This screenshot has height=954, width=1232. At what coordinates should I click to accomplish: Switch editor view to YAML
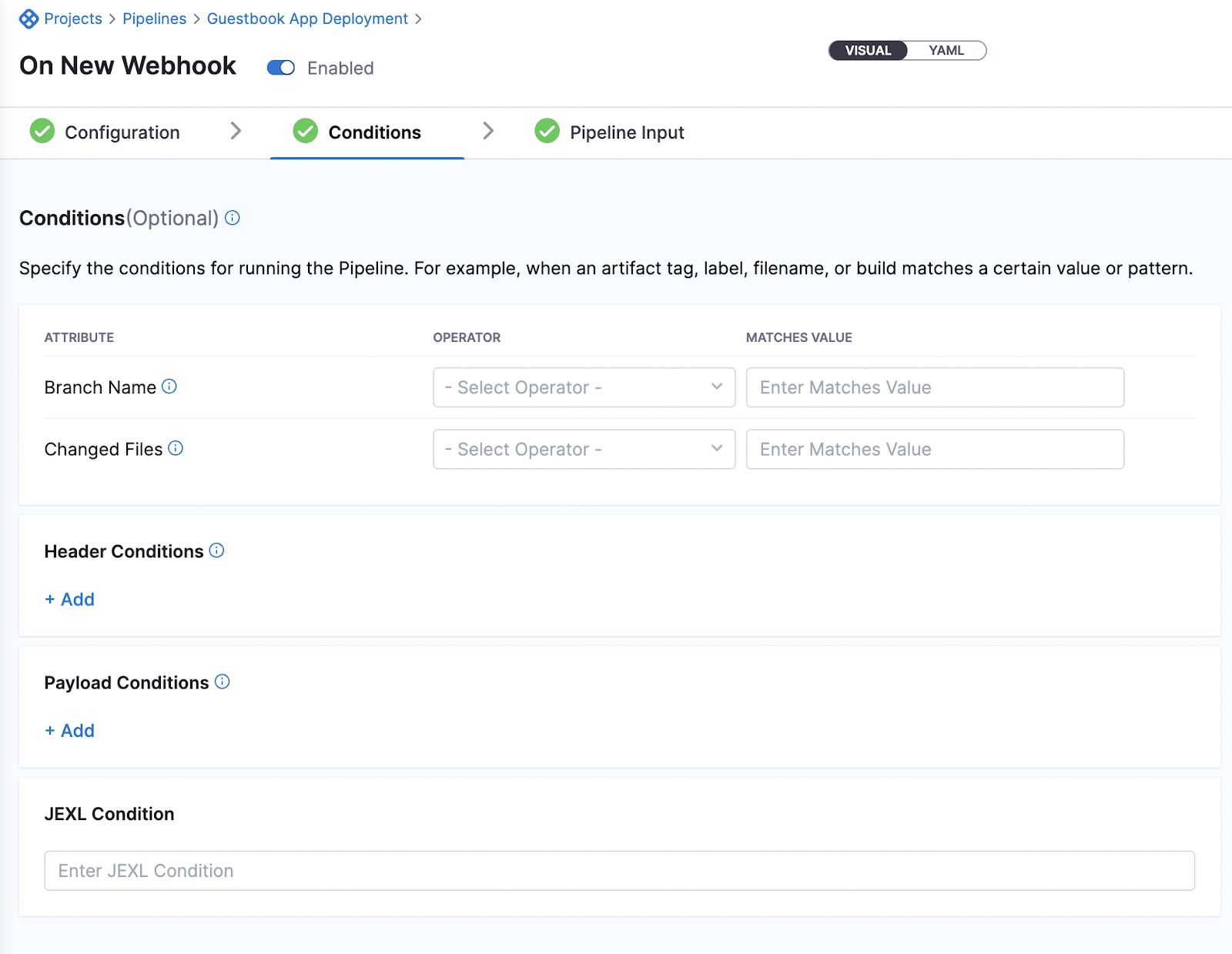point(947,50)
